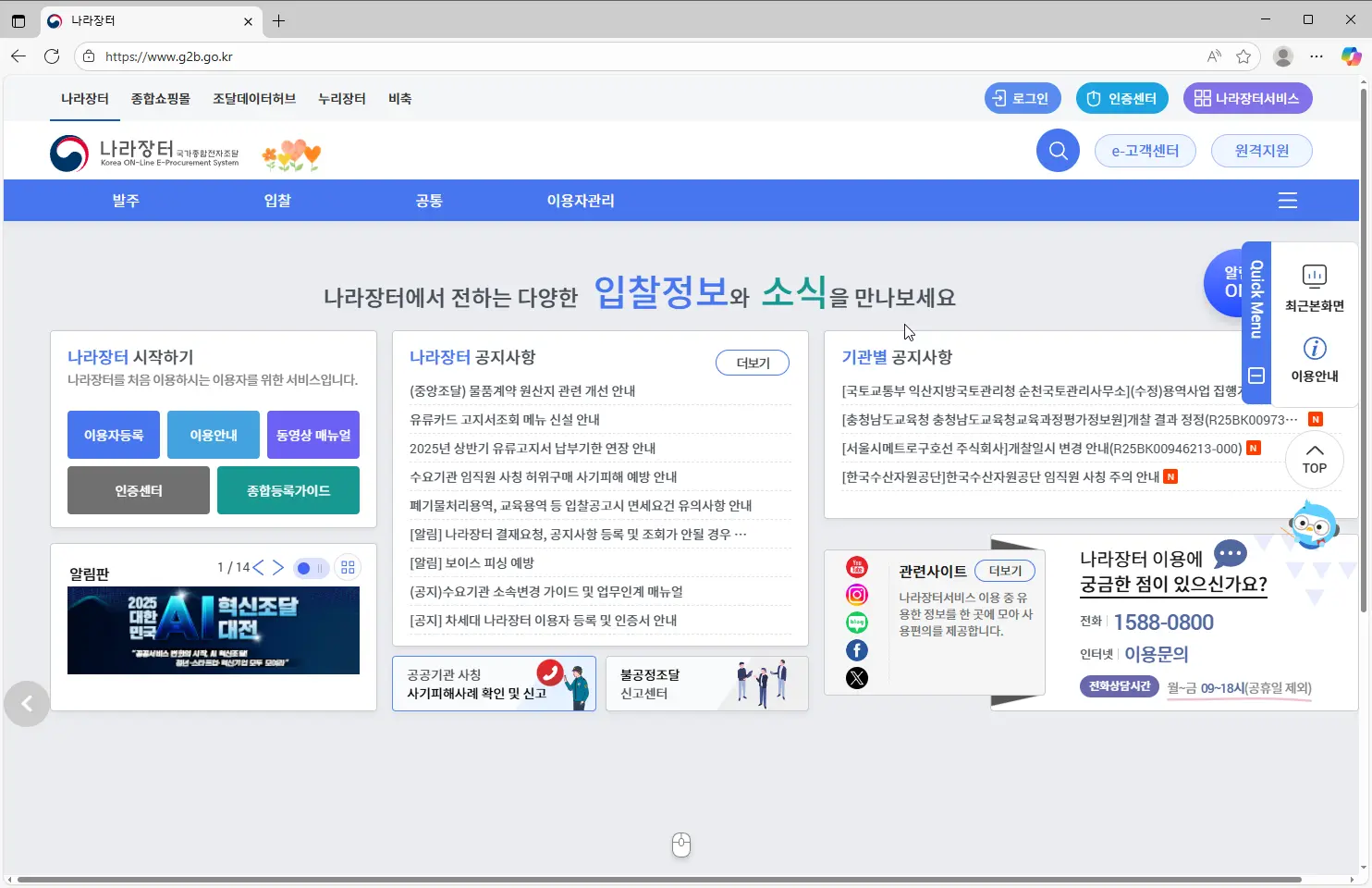The width and height of the screenshot is (1372, 888).
Task: Open notice (중앙조달) 물품계약 원산지 관련 개선 안내
Action: point(522,391)
